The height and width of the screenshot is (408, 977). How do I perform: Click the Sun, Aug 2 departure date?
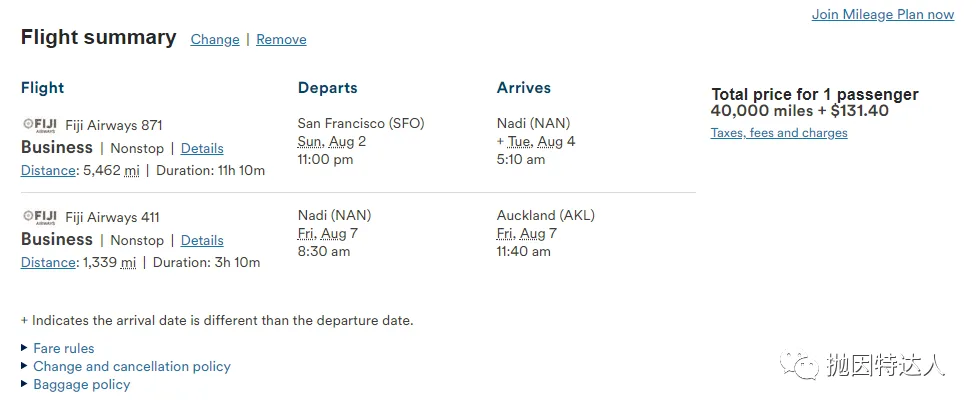click(331, 141)
